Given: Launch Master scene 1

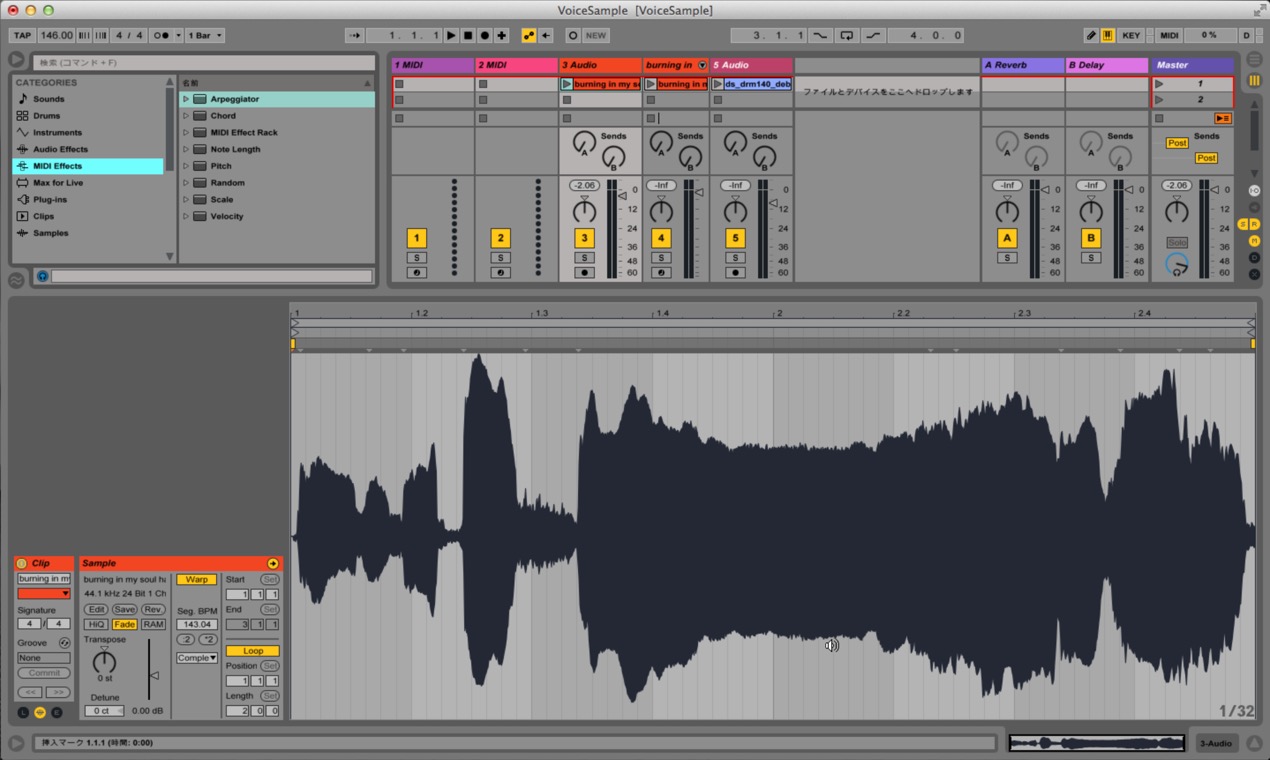Looking at the screenshot, I should pos(1159,84).
